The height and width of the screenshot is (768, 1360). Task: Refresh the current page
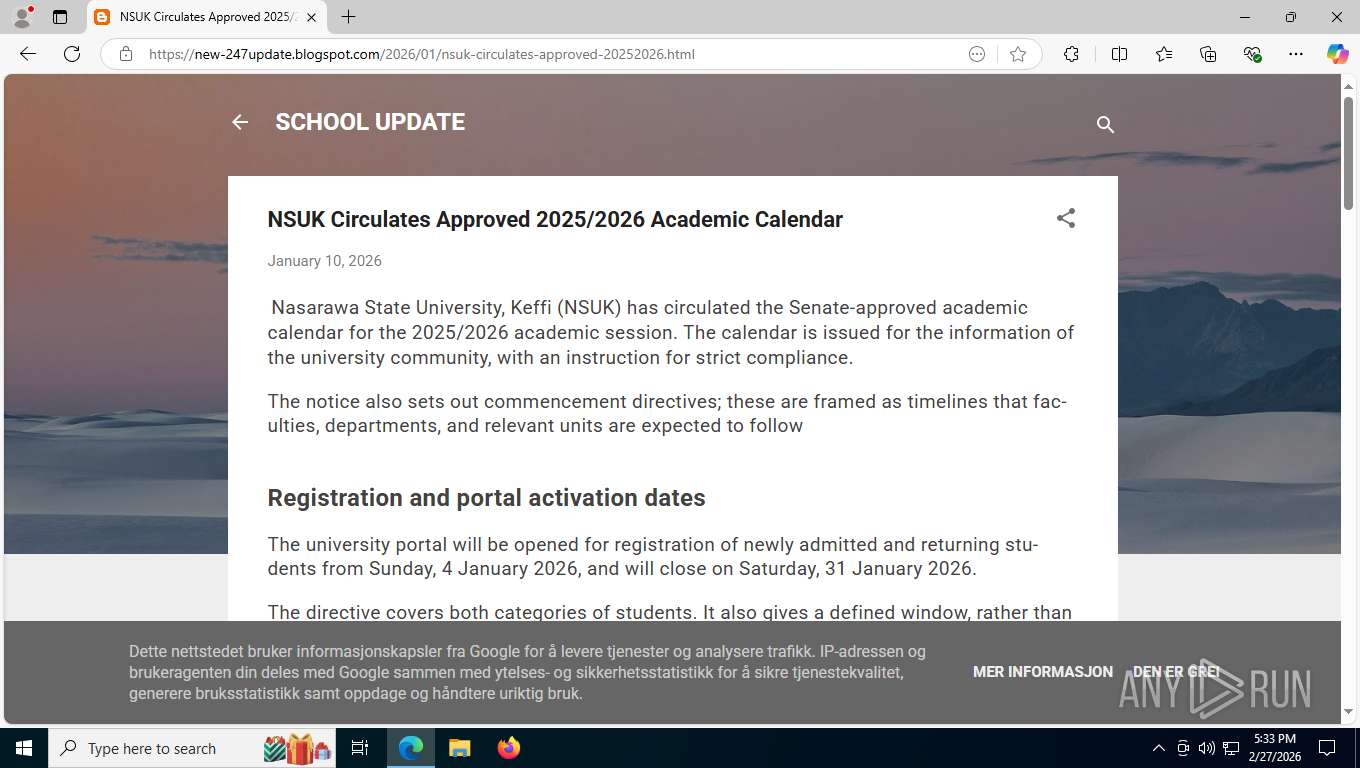72,54
